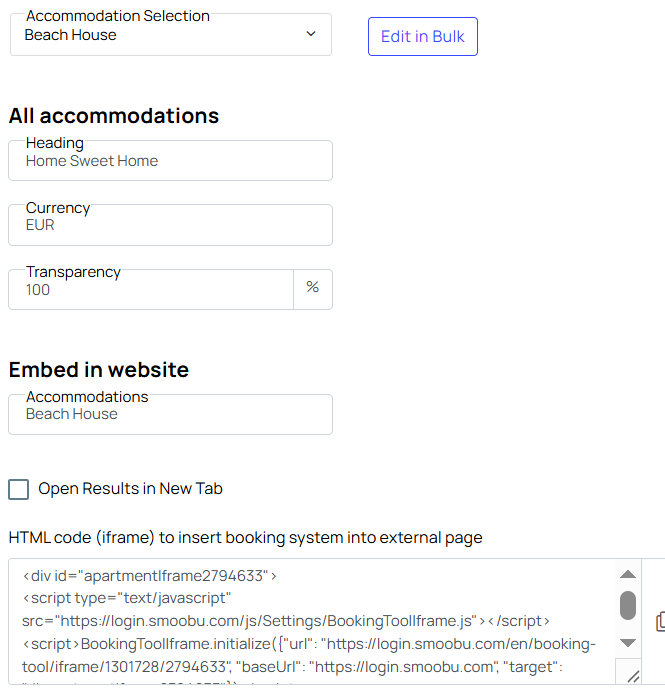Click the resize grip of the HTML code textarea
Screen dimensions: 665x694
pos(633,676)
